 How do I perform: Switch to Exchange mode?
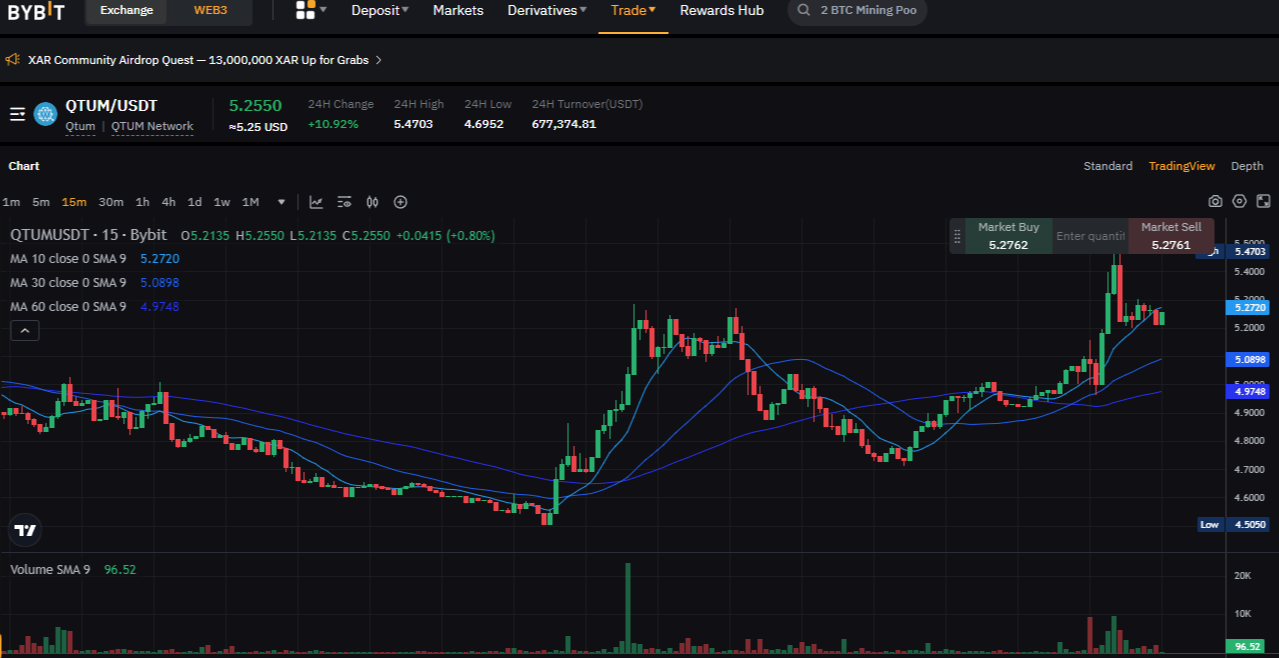127,10
